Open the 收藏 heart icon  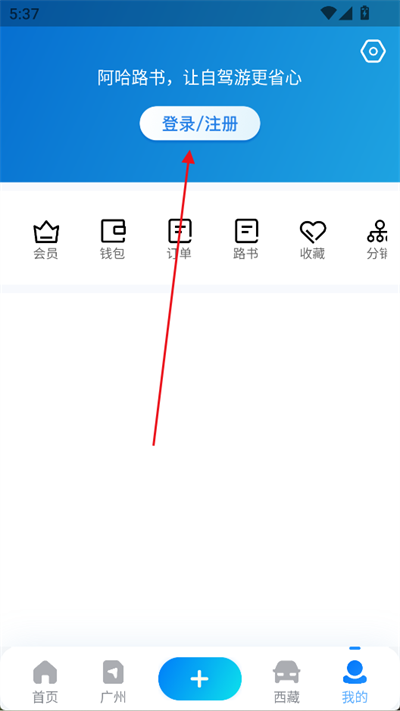[313, 231]
